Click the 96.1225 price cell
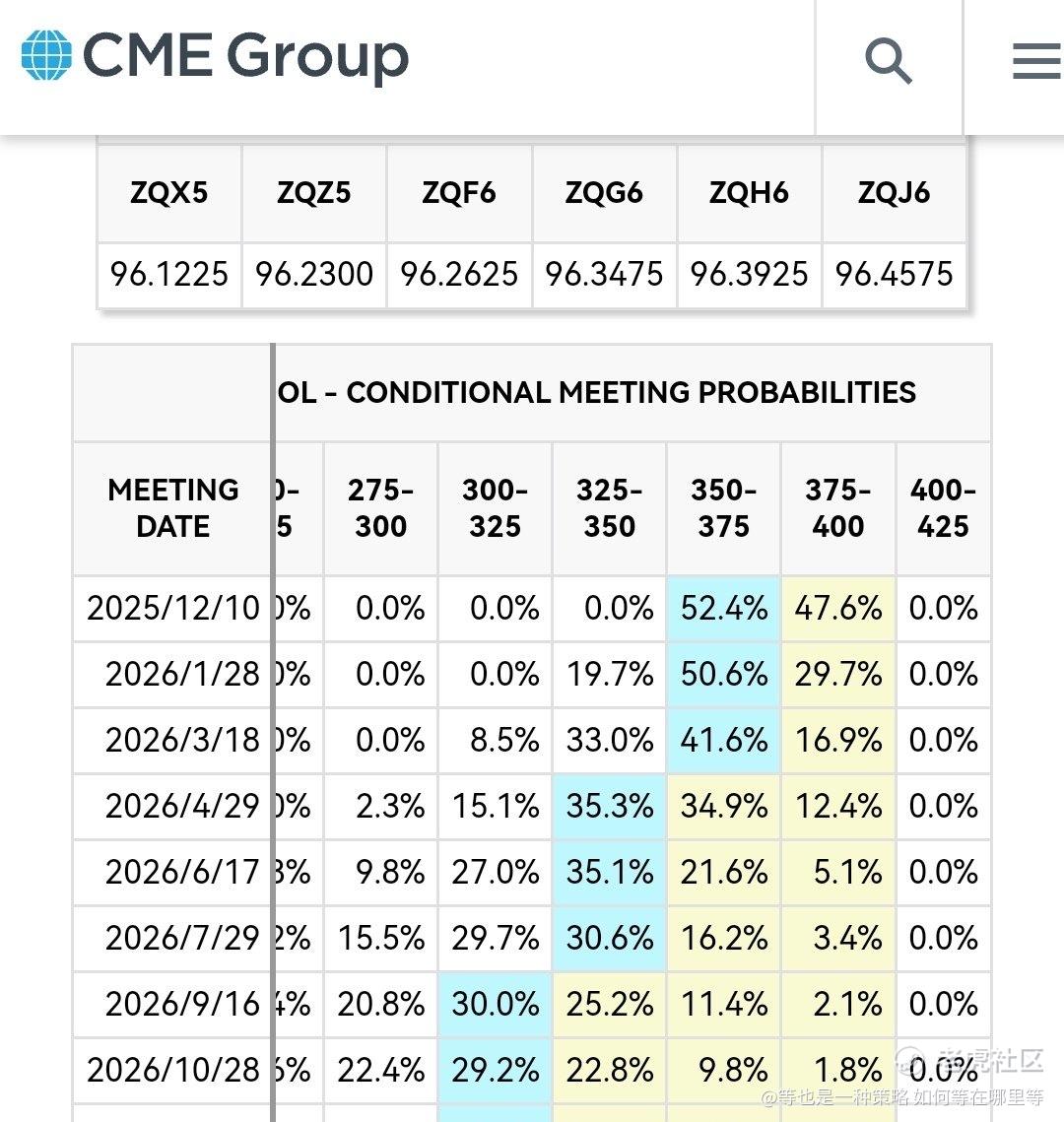This screenshot has width=1064, height=1122. pos(169,274)
